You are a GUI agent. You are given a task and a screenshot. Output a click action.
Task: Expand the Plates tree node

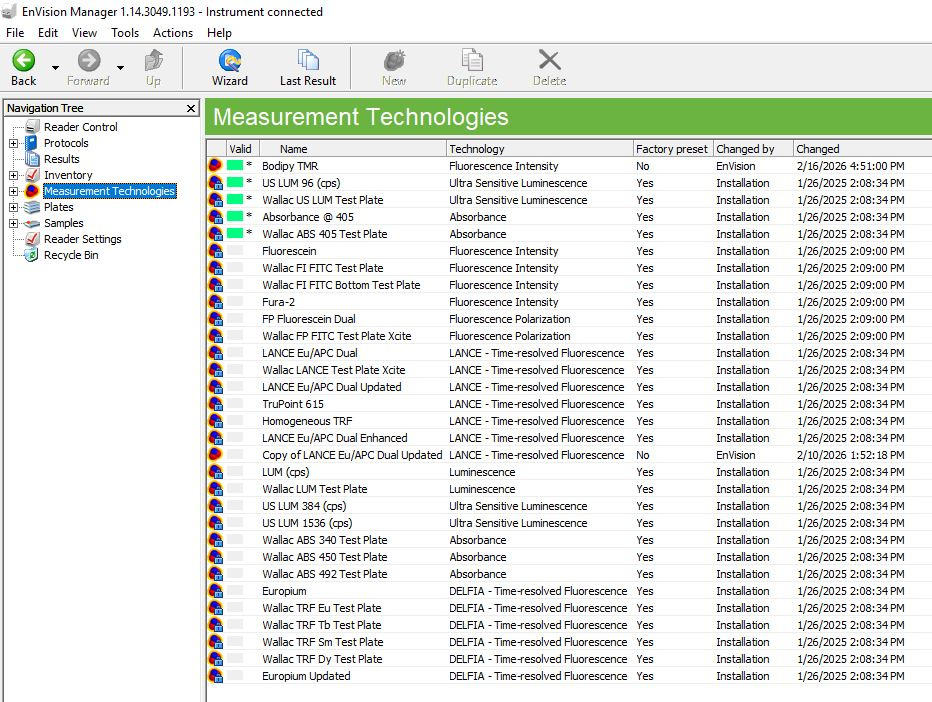click(x=13, y=207)
